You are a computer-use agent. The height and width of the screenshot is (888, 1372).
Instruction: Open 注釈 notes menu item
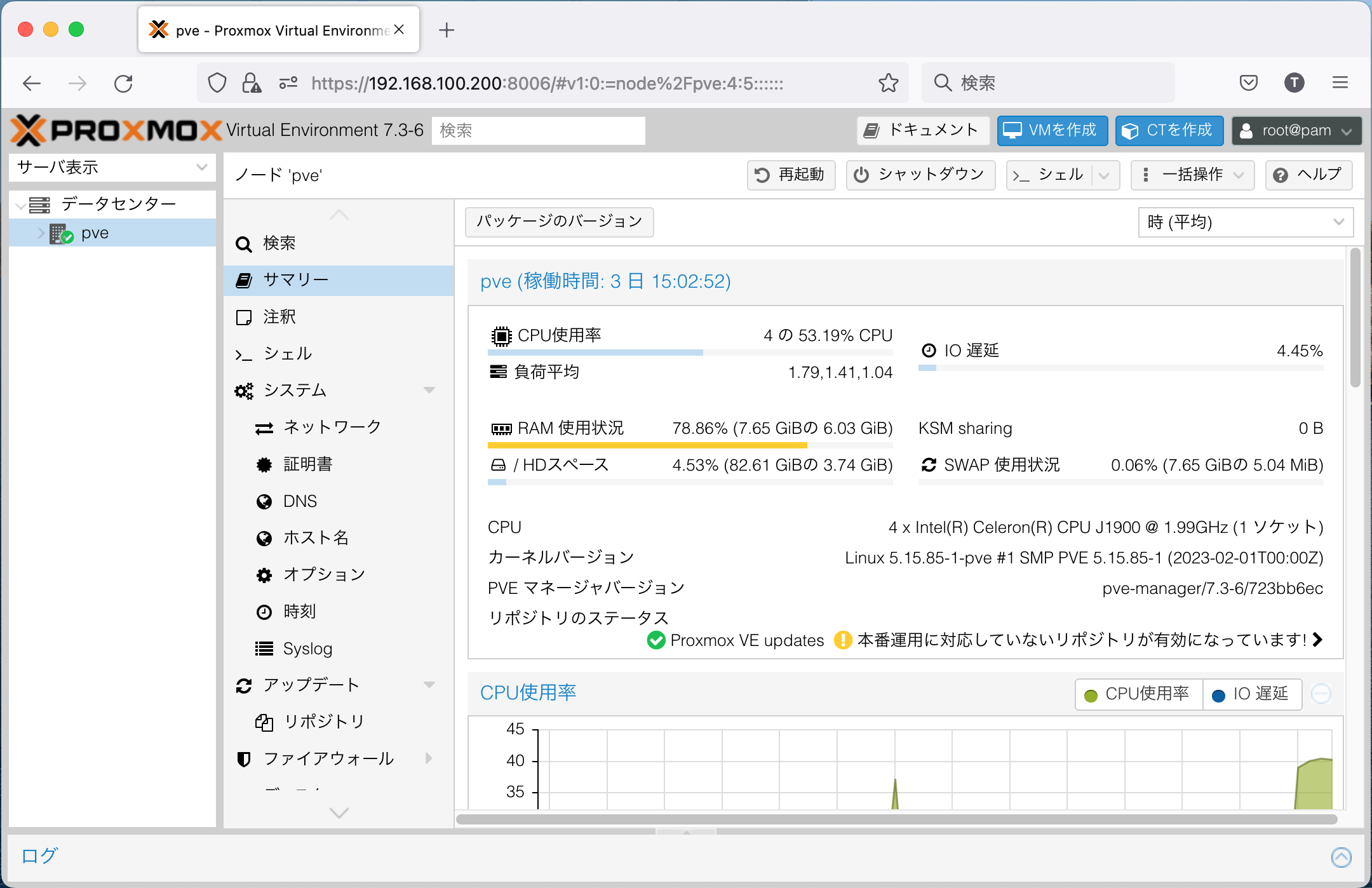click(339, 317)
